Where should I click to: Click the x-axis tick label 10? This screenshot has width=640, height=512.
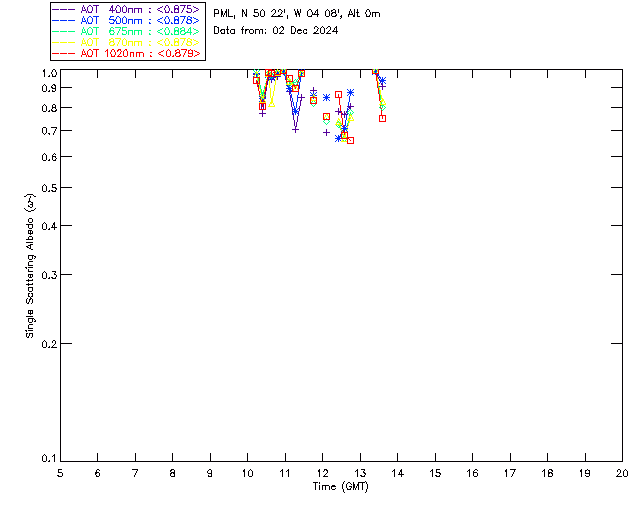click(247, 472)
